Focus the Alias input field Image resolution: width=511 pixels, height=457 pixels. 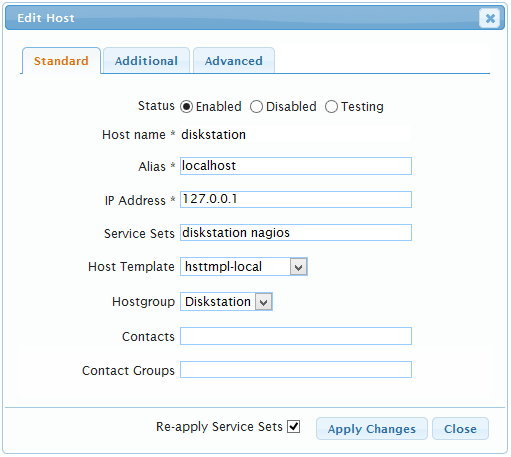point(296,166)
